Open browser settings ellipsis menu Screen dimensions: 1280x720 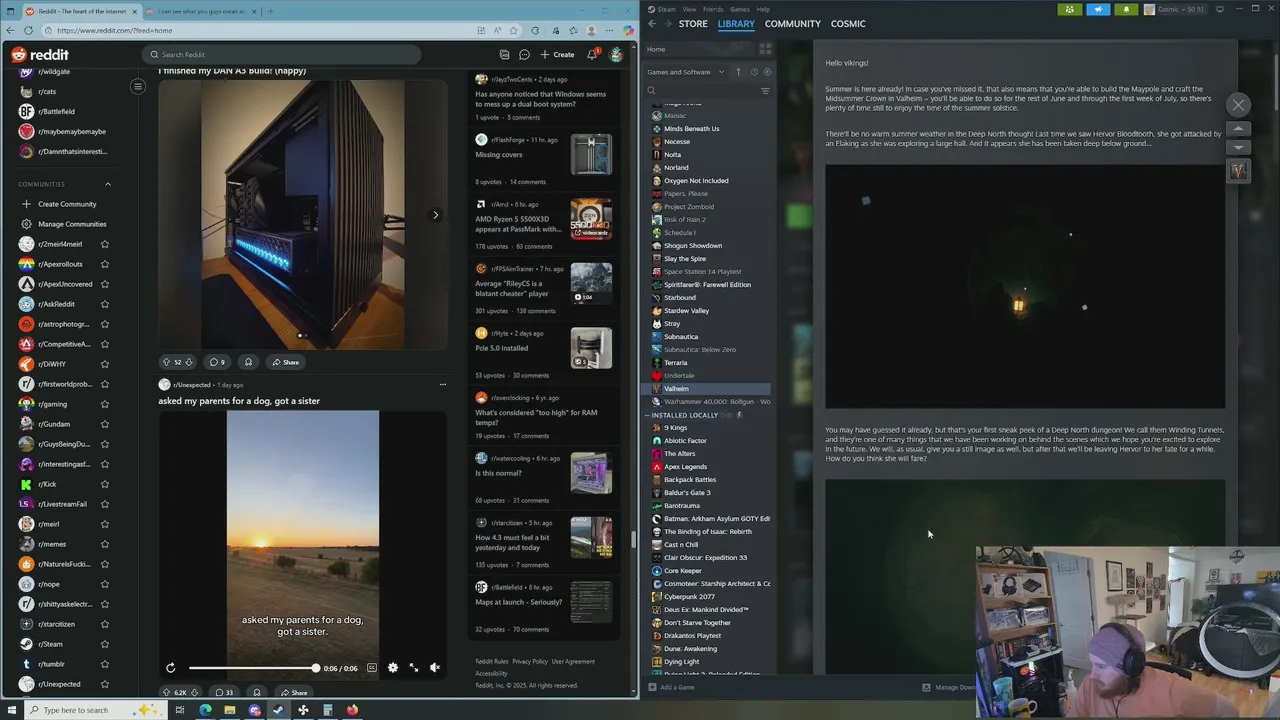pos(609,30)
